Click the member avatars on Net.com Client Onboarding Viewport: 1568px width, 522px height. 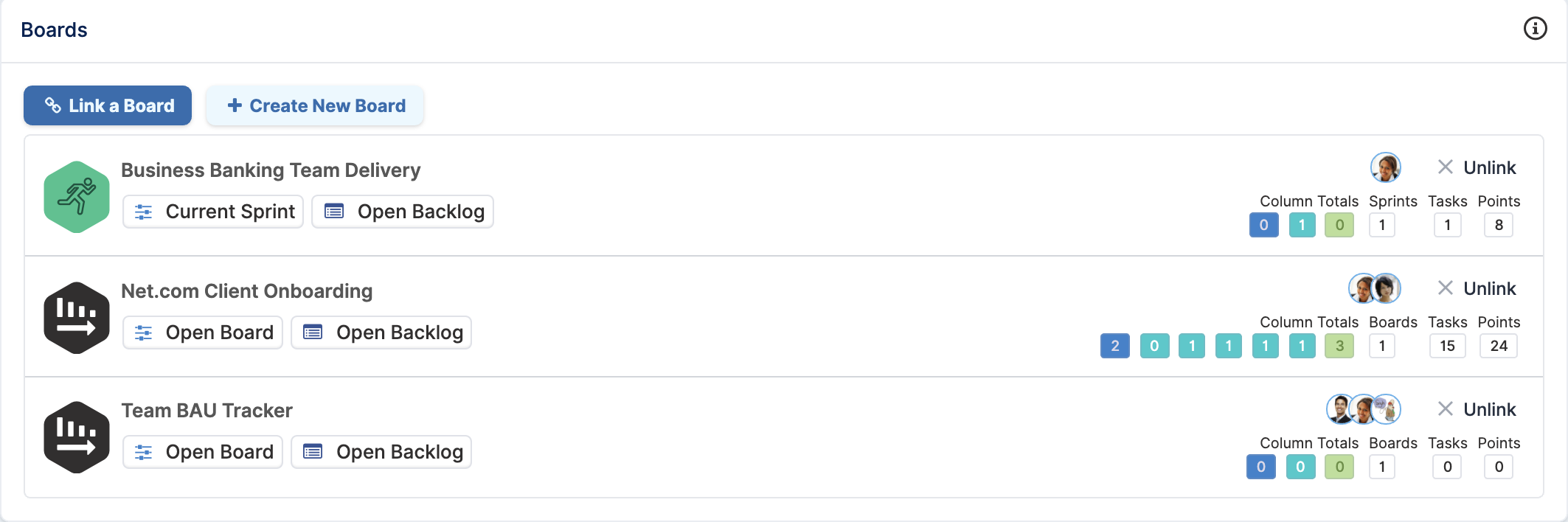(x=1374, y=288)
